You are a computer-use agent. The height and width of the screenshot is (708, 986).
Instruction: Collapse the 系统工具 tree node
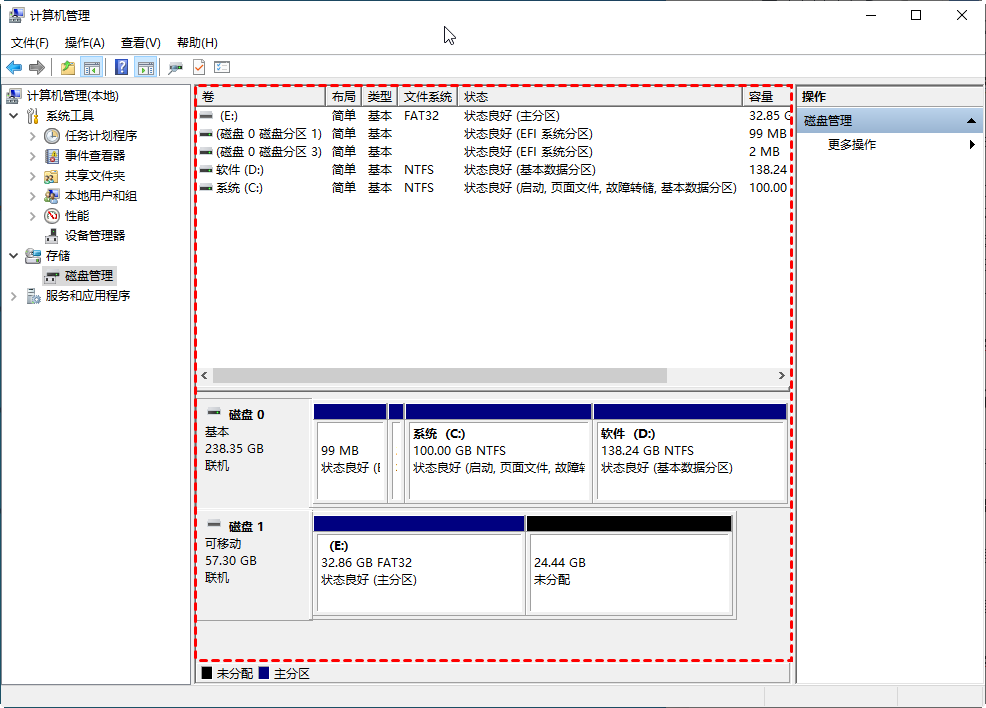point(14,116)
